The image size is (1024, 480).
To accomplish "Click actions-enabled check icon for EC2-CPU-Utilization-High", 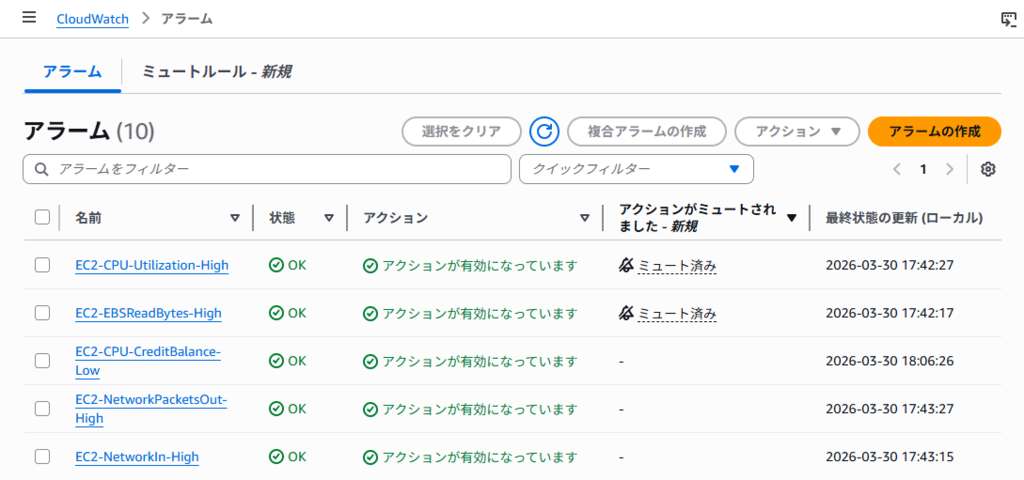I will (x=370, y=266).
